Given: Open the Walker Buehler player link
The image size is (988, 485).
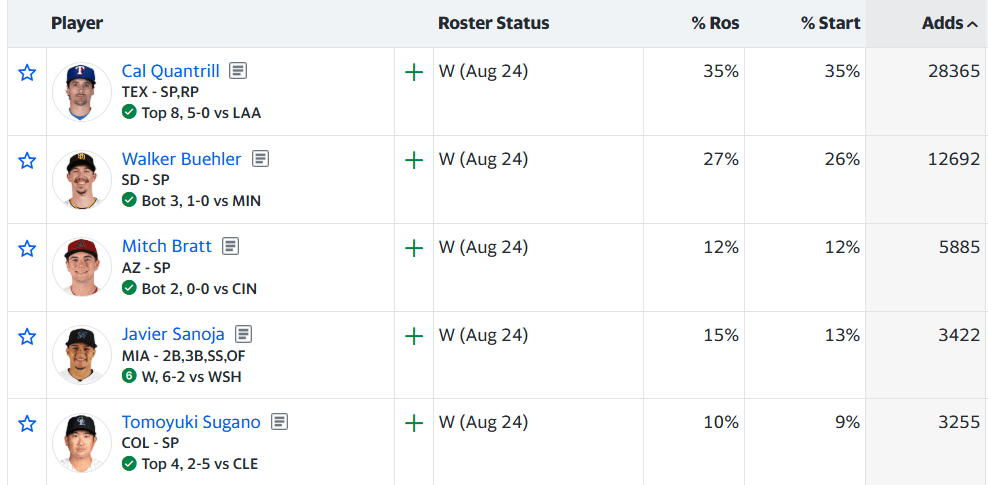Looking at the screenshot, I should (181, 159).
